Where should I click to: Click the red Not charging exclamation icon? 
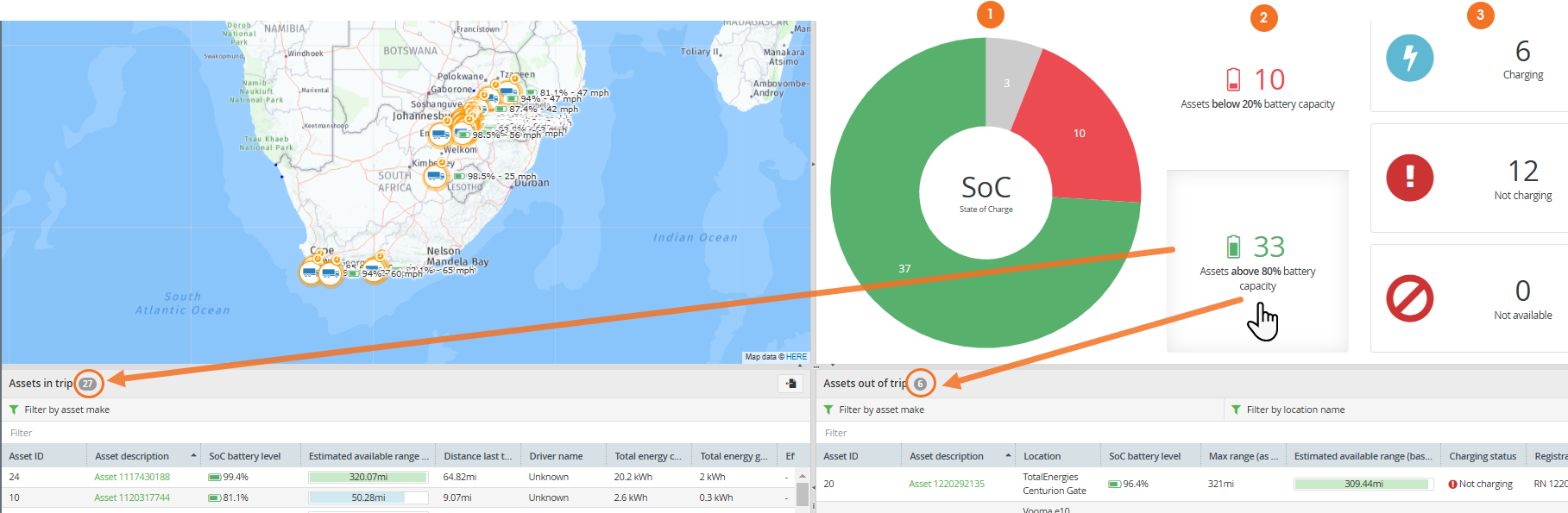pyautogui.click(x=1409, y=178)
